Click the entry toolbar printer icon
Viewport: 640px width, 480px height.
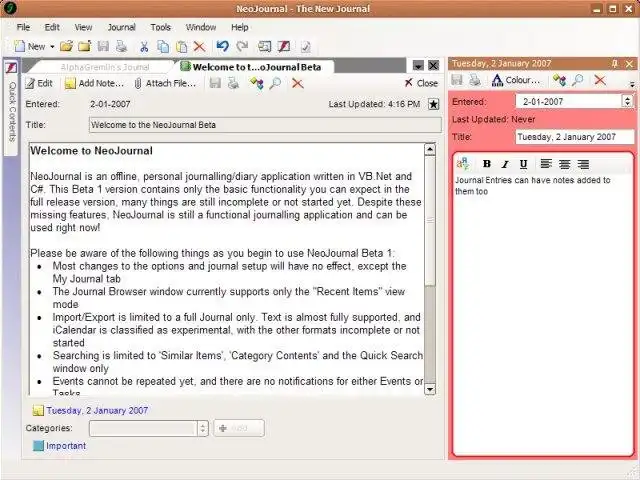[x=233, y=83]
